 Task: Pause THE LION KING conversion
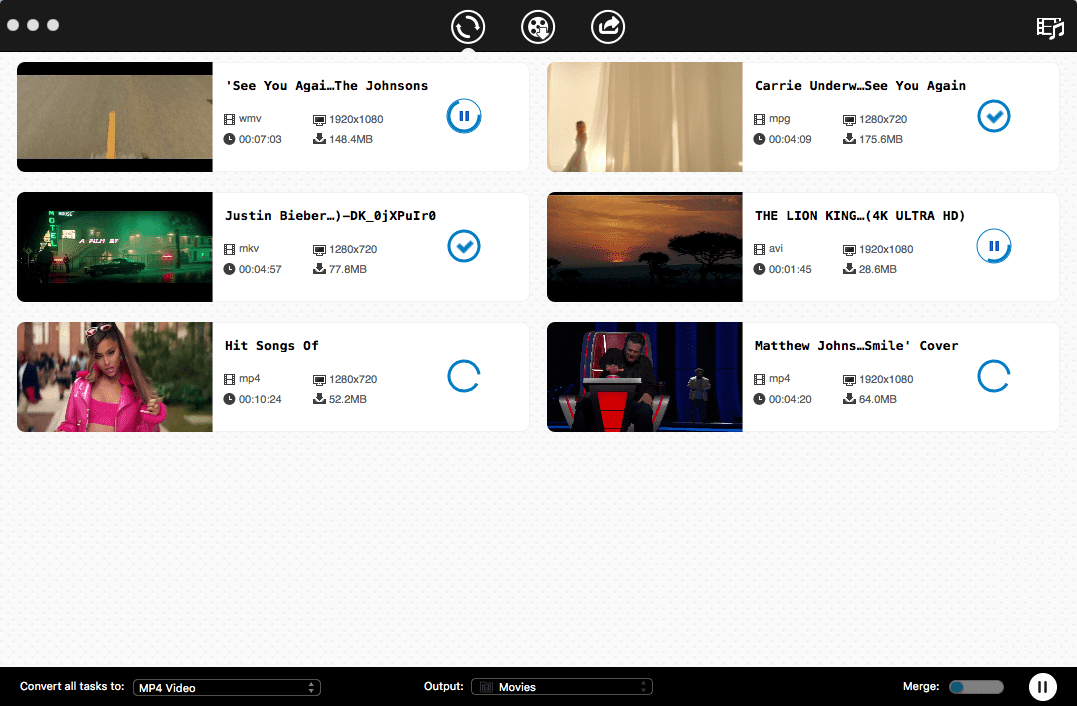[x=994, y=246]
